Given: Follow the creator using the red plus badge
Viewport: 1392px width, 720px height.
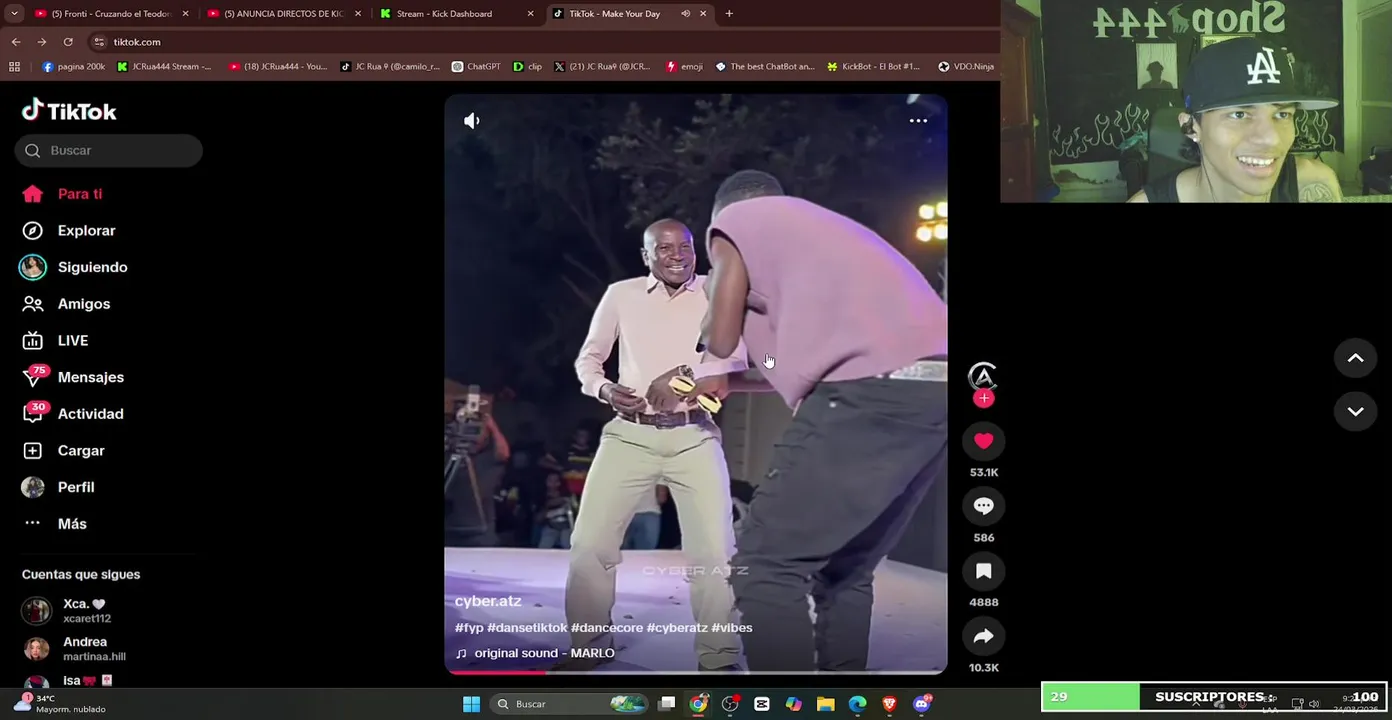Looking at the screenshot, I should point(984,398).
